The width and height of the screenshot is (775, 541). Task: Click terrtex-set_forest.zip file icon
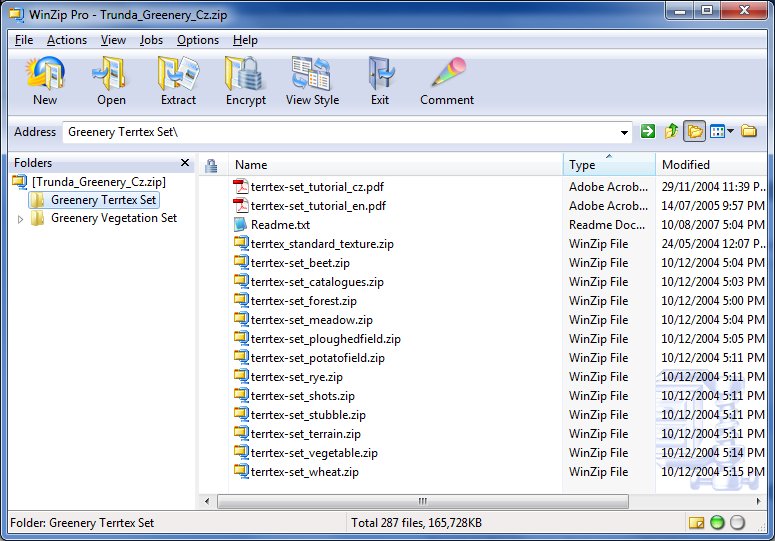coord(241,300)
